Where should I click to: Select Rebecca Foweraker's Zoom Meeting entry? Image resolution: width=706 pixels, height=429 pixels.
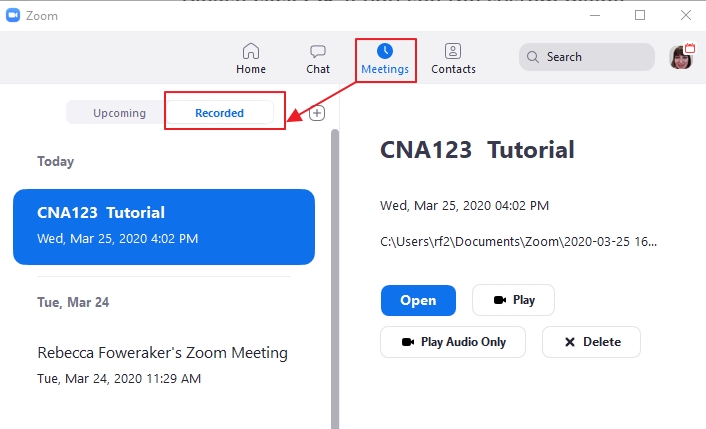[164, 365]
